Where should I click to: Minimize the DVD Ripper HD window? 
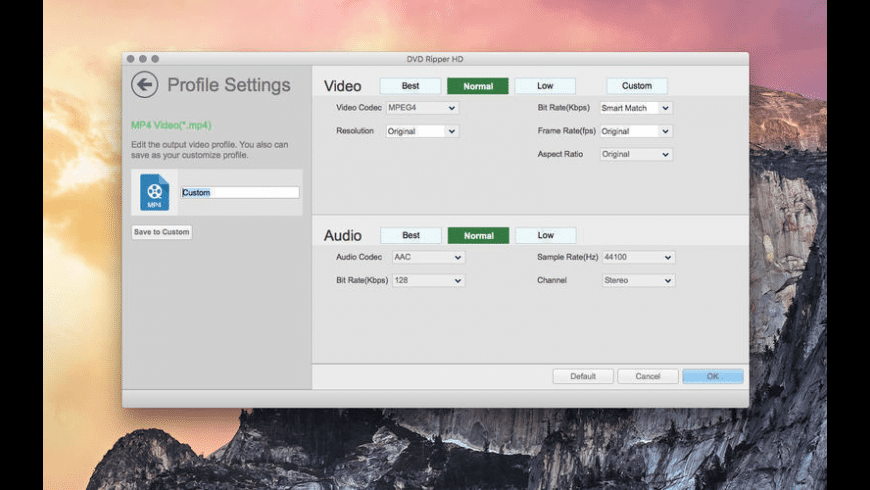click(x=143, y=59)
